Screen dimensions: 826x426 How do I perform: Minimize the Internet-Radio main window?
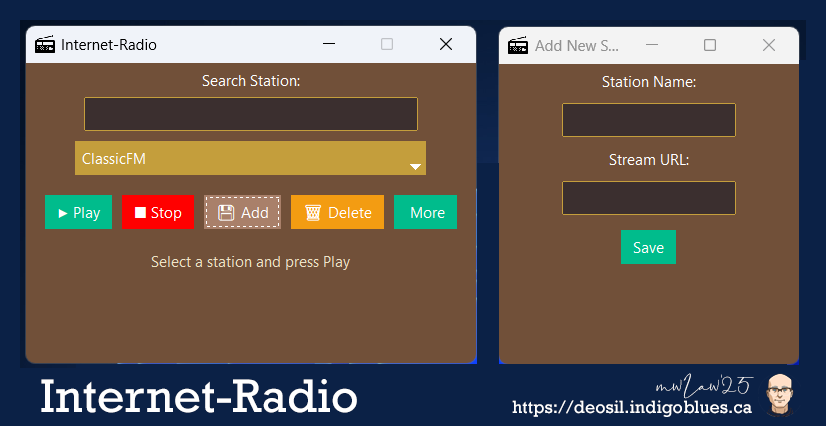pyautogui.click(x=328, y=44)
